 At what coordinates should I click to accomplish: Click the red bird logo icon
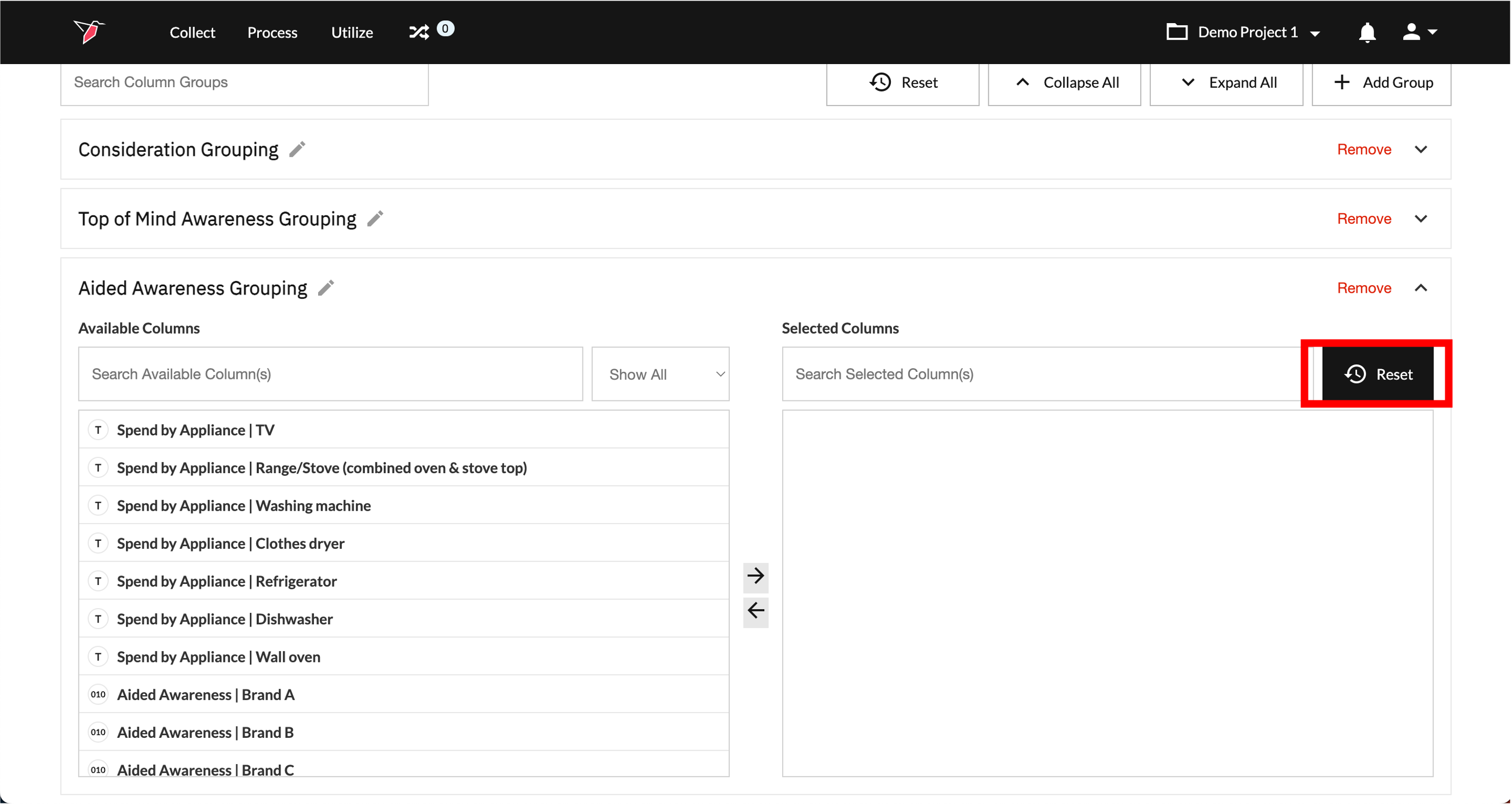pyautogui.click(x=88, y=31)
